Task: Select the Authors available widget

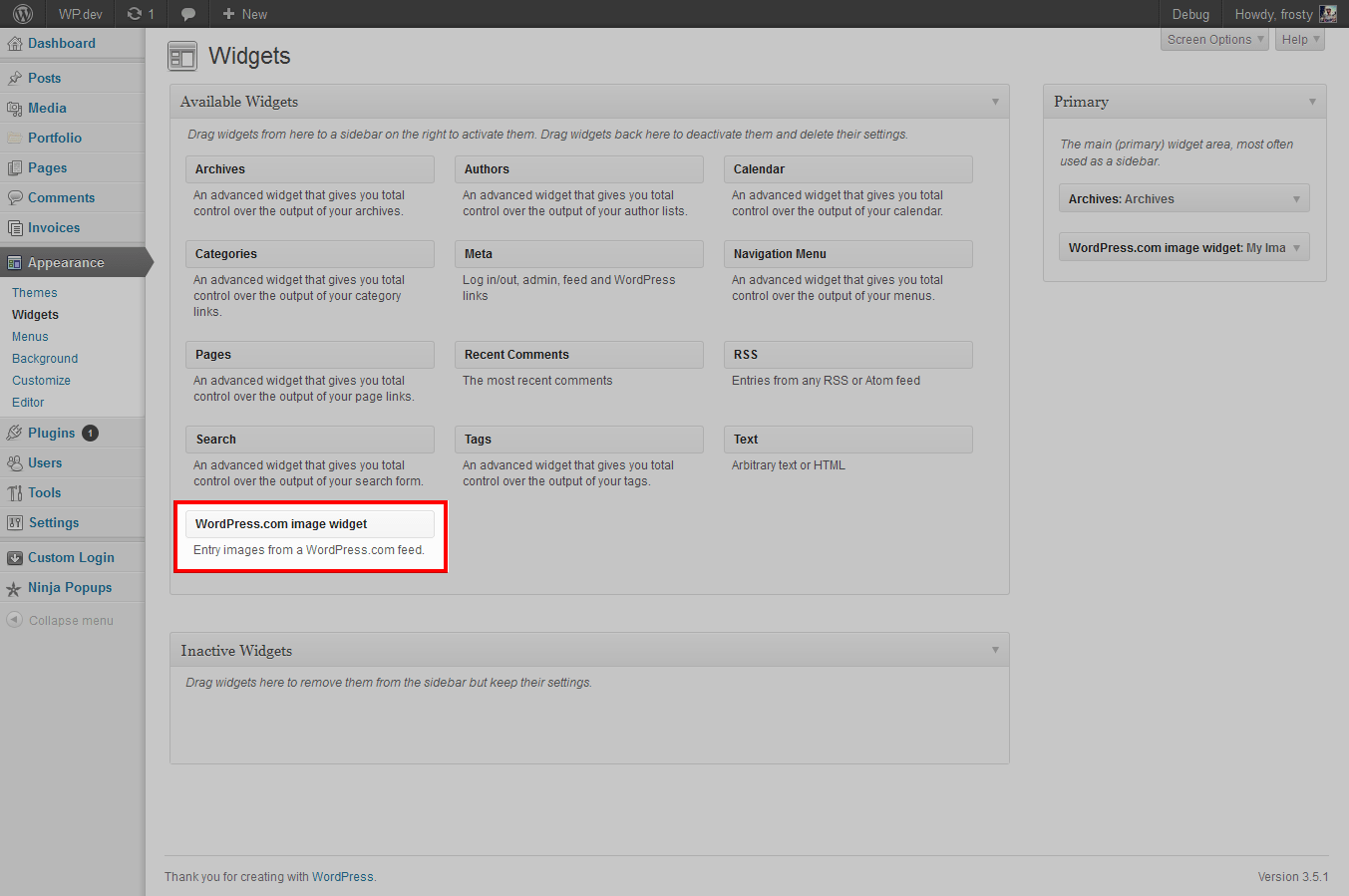Action: click(579, 169)
